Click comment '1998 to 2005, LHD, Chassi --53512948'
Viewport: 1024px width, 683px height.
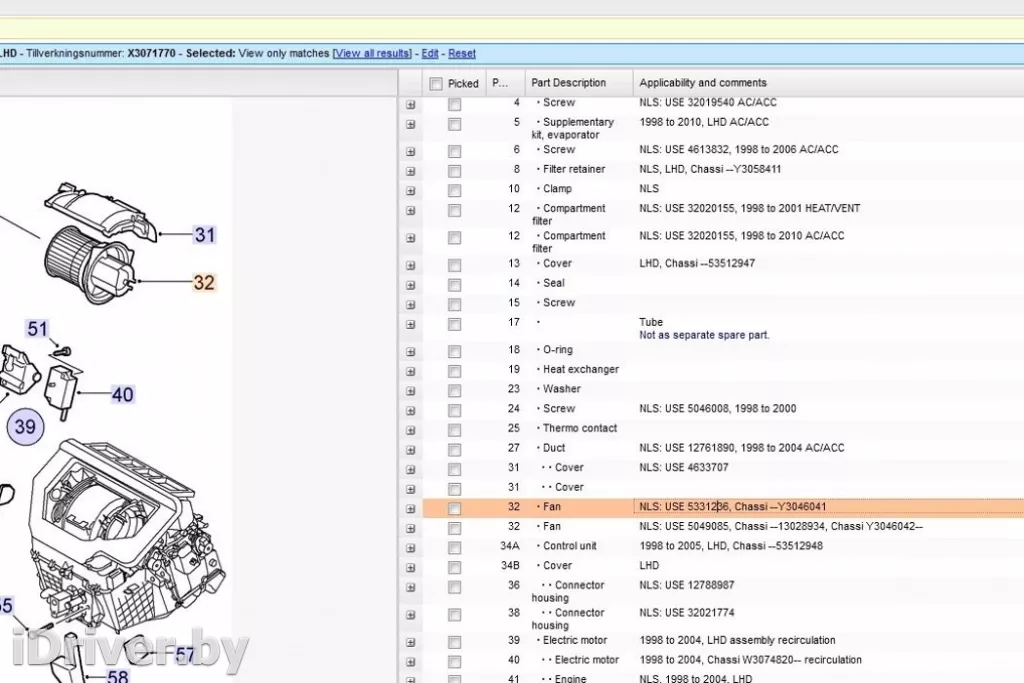[x=731, y=545]
